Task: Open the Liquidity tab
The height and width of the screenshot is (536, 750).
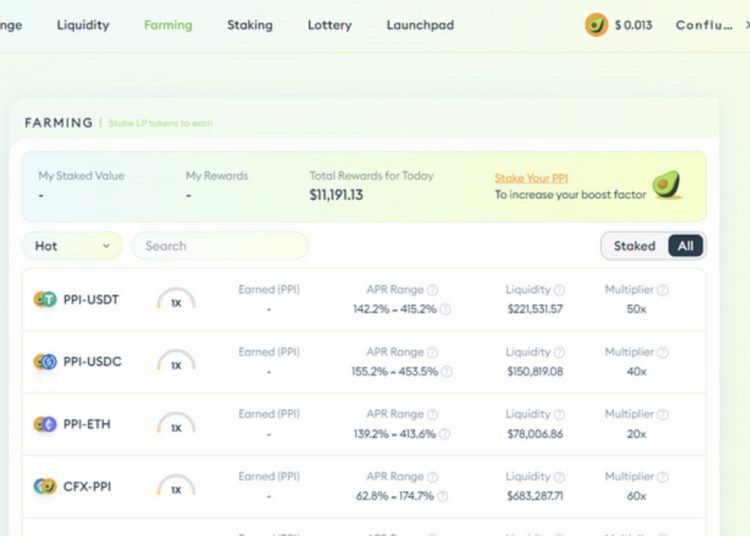Action: tap(83, 25)
